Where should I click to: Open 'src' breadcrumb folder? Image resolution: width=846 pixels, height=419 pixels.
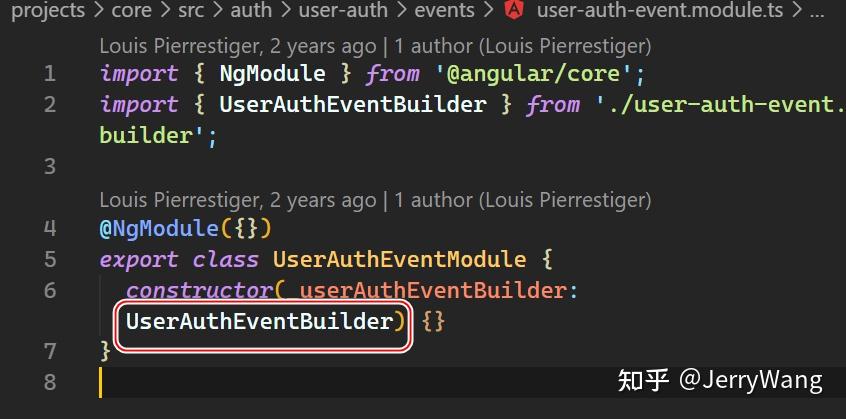pyautogui.click(x=191, y=11)
